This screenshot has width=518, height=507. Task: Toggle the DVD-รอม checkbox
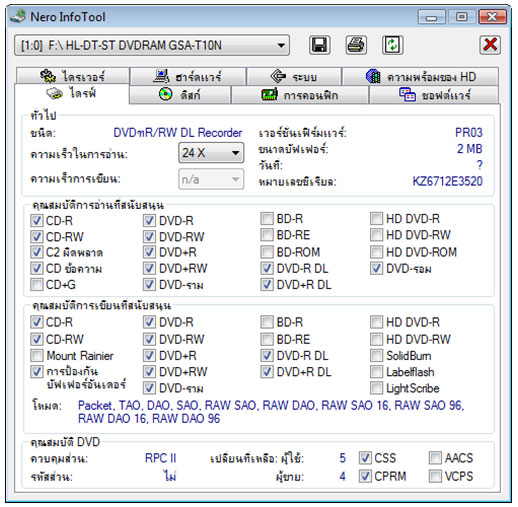click(376, 268)
